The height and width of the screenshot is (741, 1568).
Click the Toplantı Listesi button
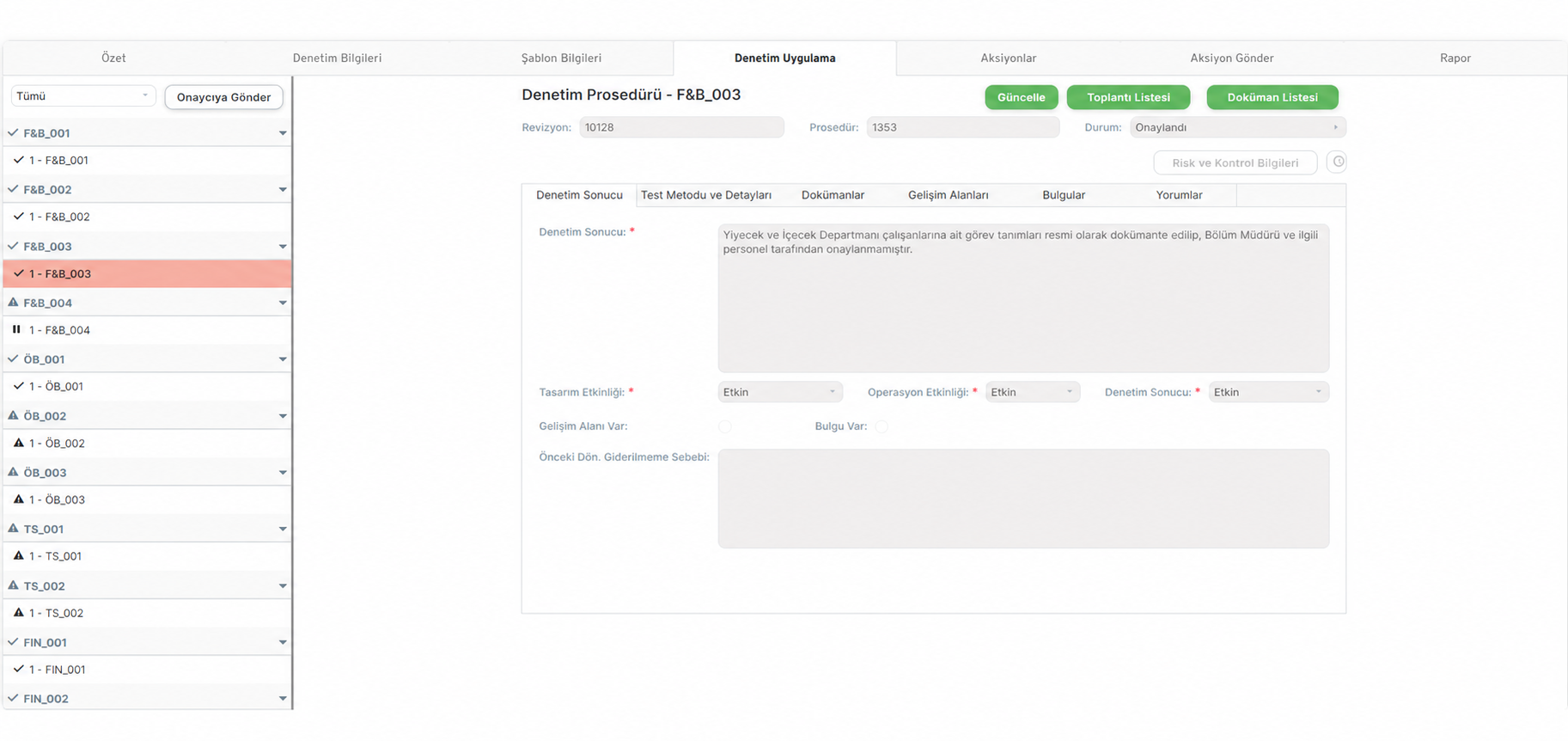click(1128, 97)
